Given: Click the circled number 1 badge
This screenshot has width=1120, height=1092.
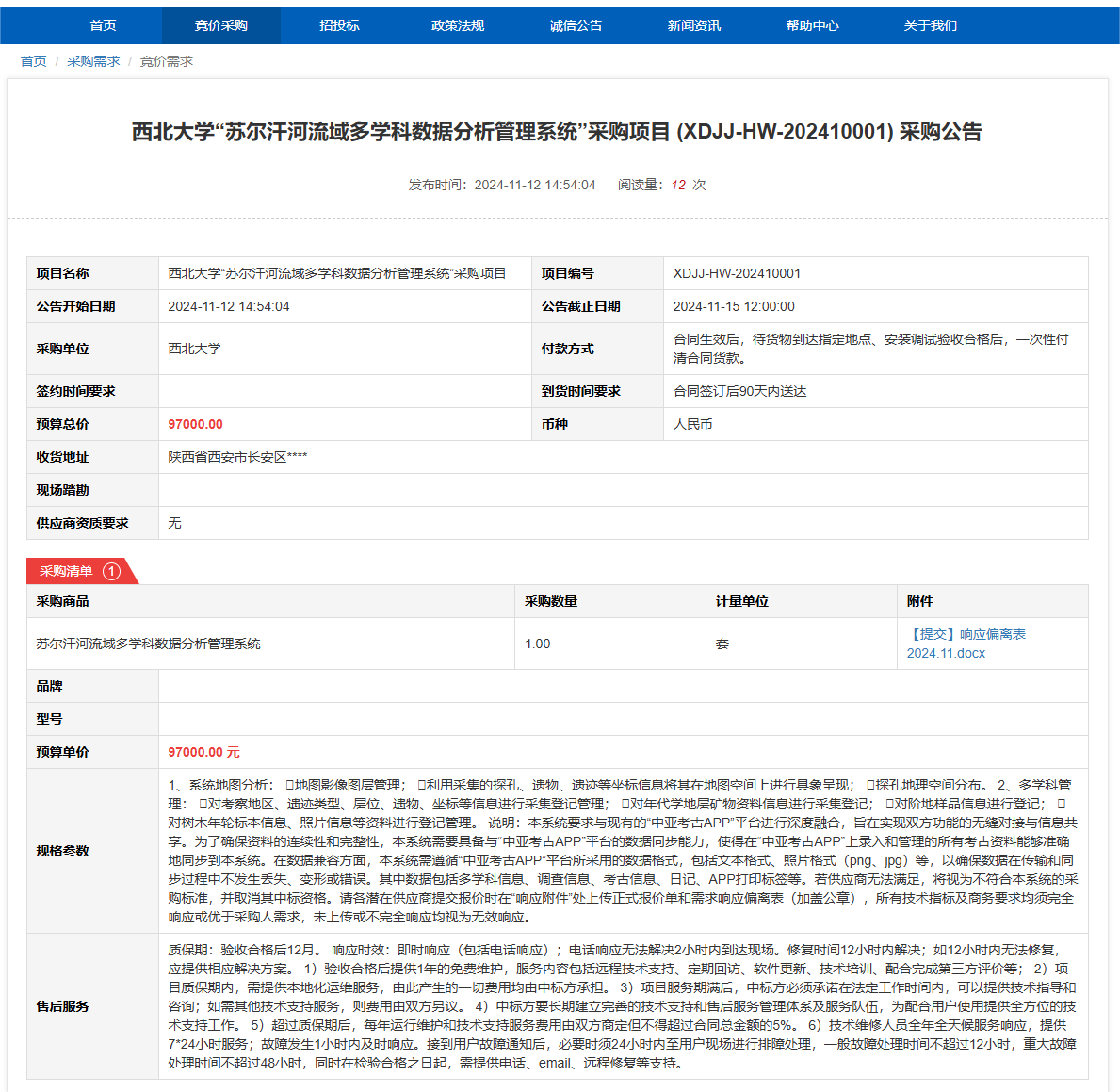Looking at the screenshot, I should [x=111, y=571].
